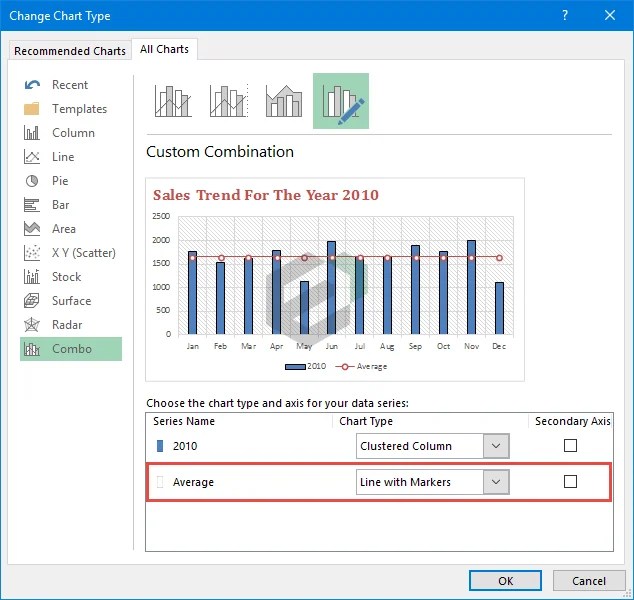Viewport: 634px width, 600px height.
Task: Click the 2010 series name
Action: pos(185,446)
